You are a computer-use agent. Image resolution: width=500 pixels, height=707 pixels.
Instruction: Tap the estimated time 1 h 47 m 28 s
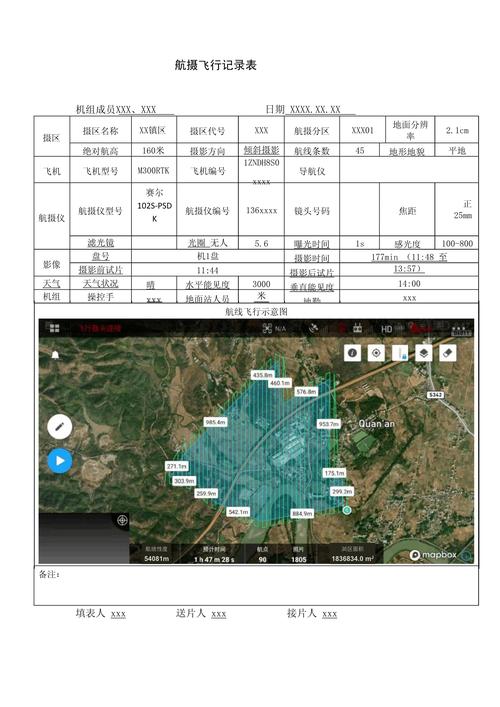click(214, 559)
